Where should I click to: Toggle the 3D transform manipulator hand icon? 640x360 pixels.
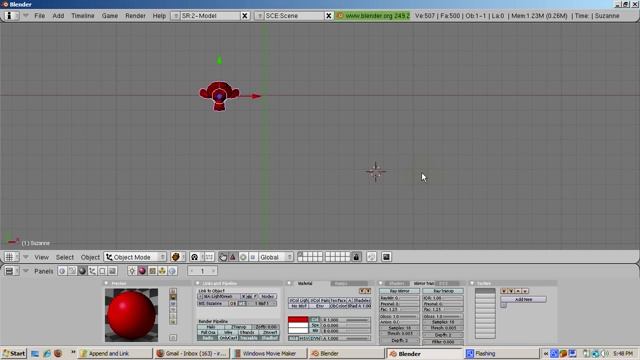pyautogui.click(x=223, y=257)
